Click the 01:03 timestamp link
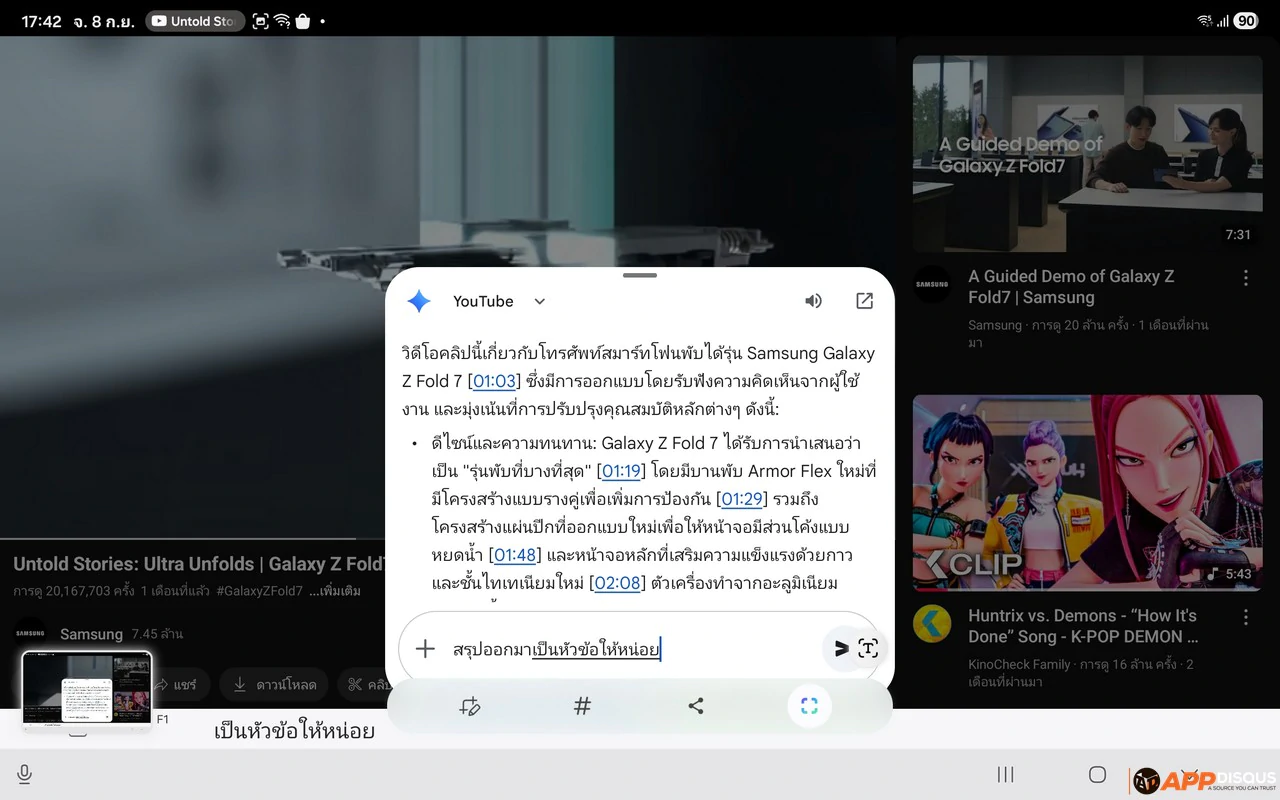 pos(494,381)
